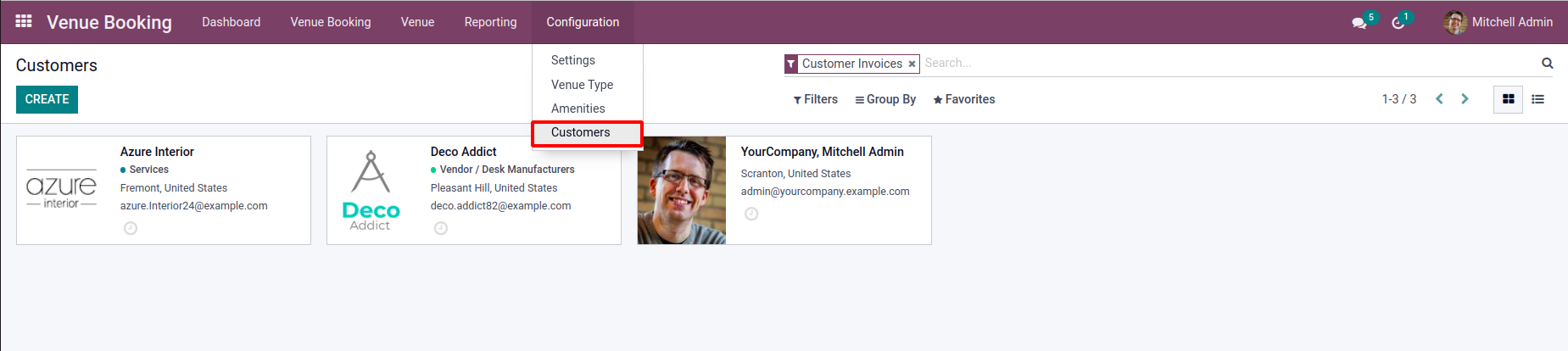Expand the Favorites dropdown
This screenshot has height=351, width=1568.
pos(964,99)
